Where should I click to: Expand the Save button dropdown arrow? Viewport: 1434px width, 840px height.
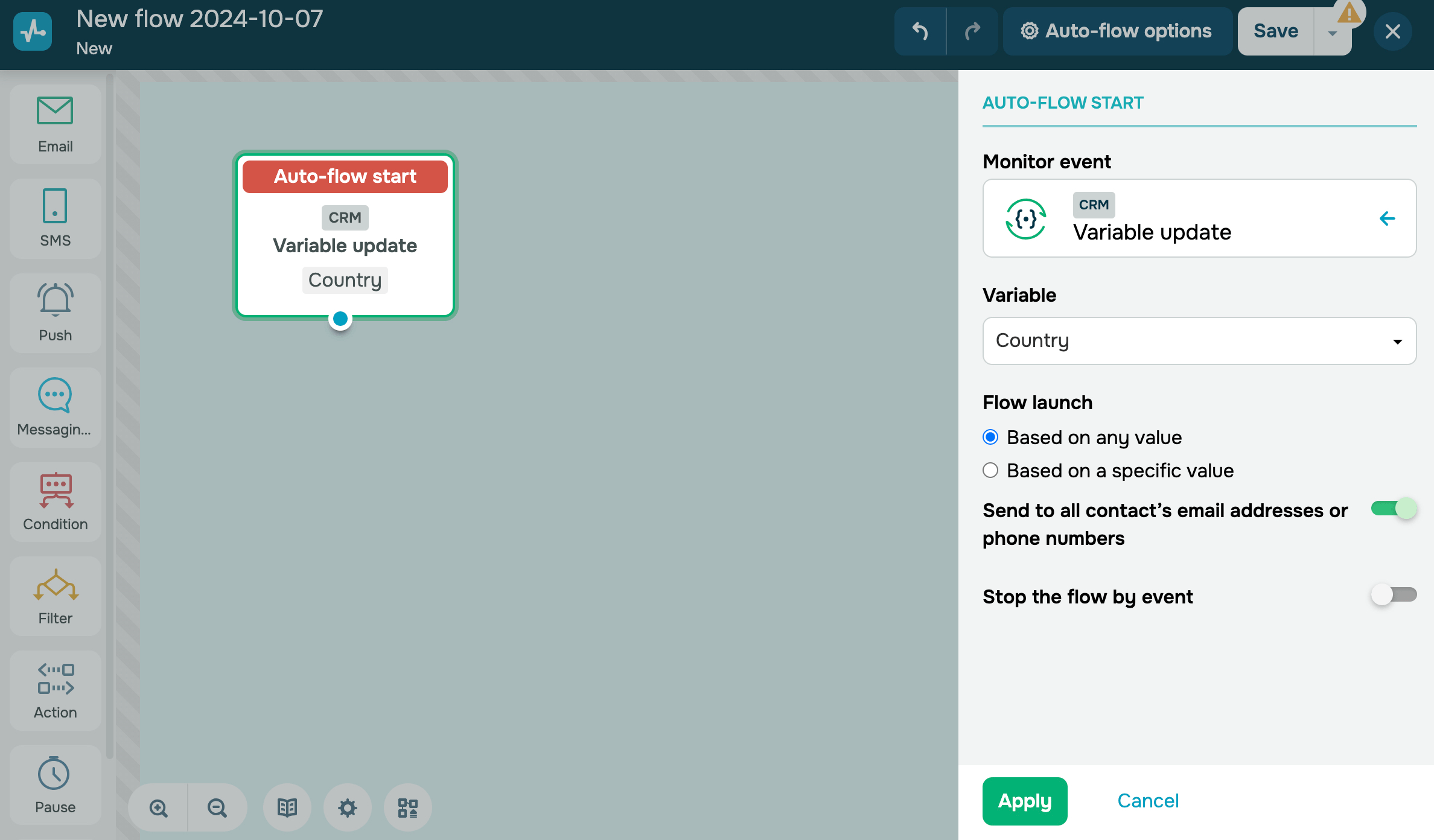point(1333,33)
